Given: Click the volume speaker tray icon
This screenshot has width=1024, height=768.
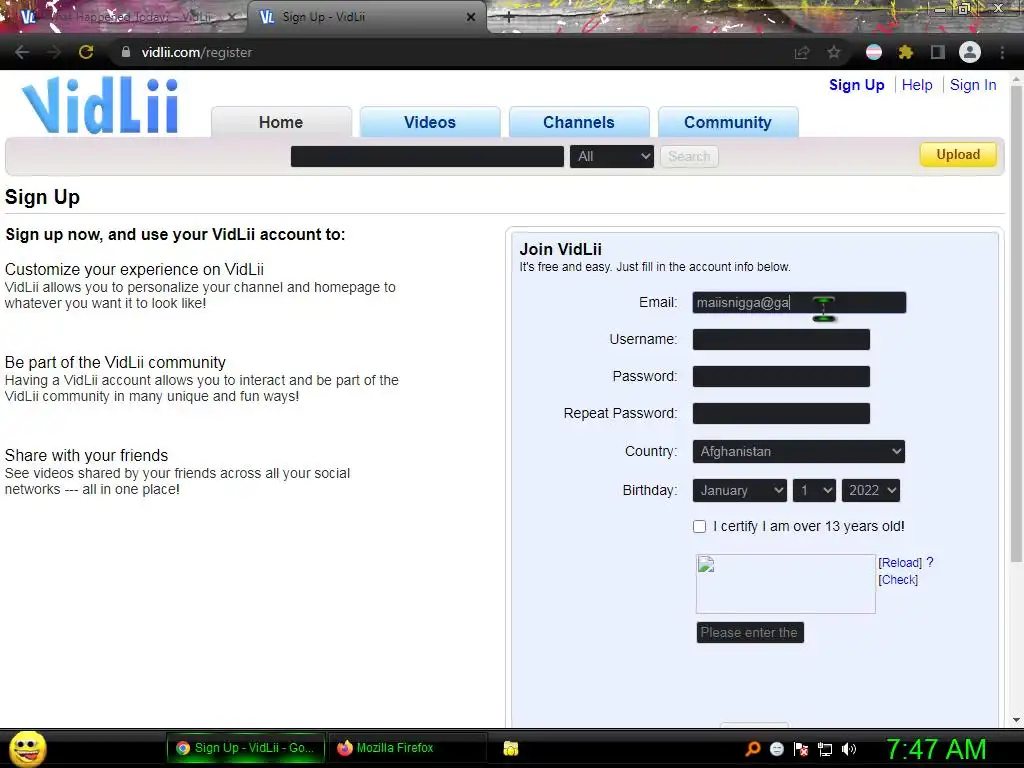Looking at the screenshot, I should (849, 749).
